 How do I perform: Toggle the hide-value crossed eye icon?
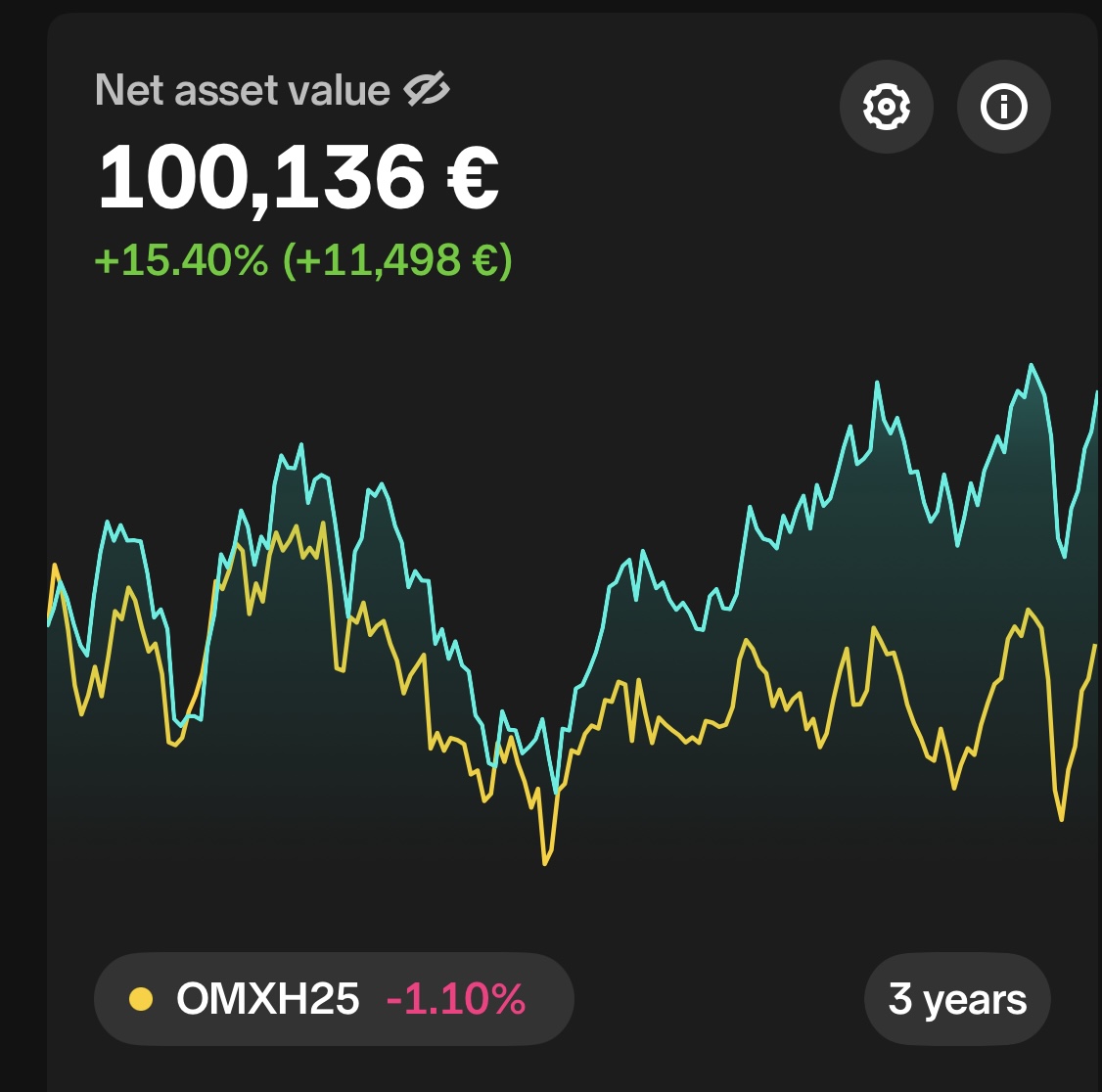click(x=427, y=90)
